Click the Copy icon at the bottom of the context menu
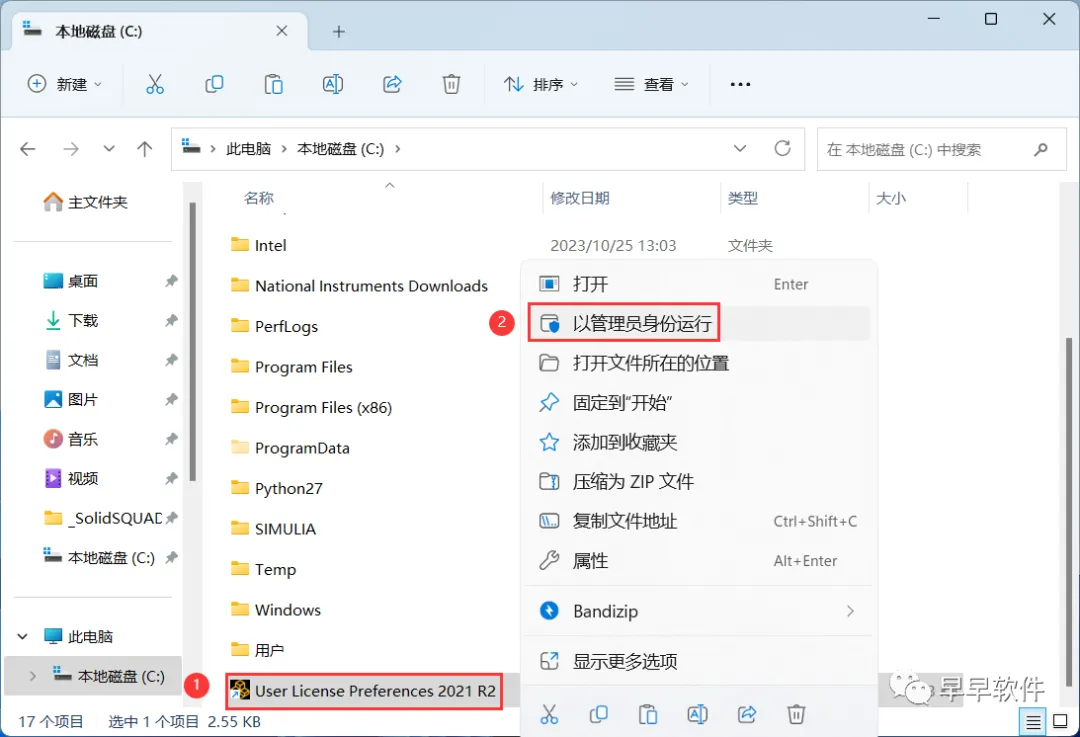The width and height of the screenshot is (1080, 737). [x=599, y=714]
